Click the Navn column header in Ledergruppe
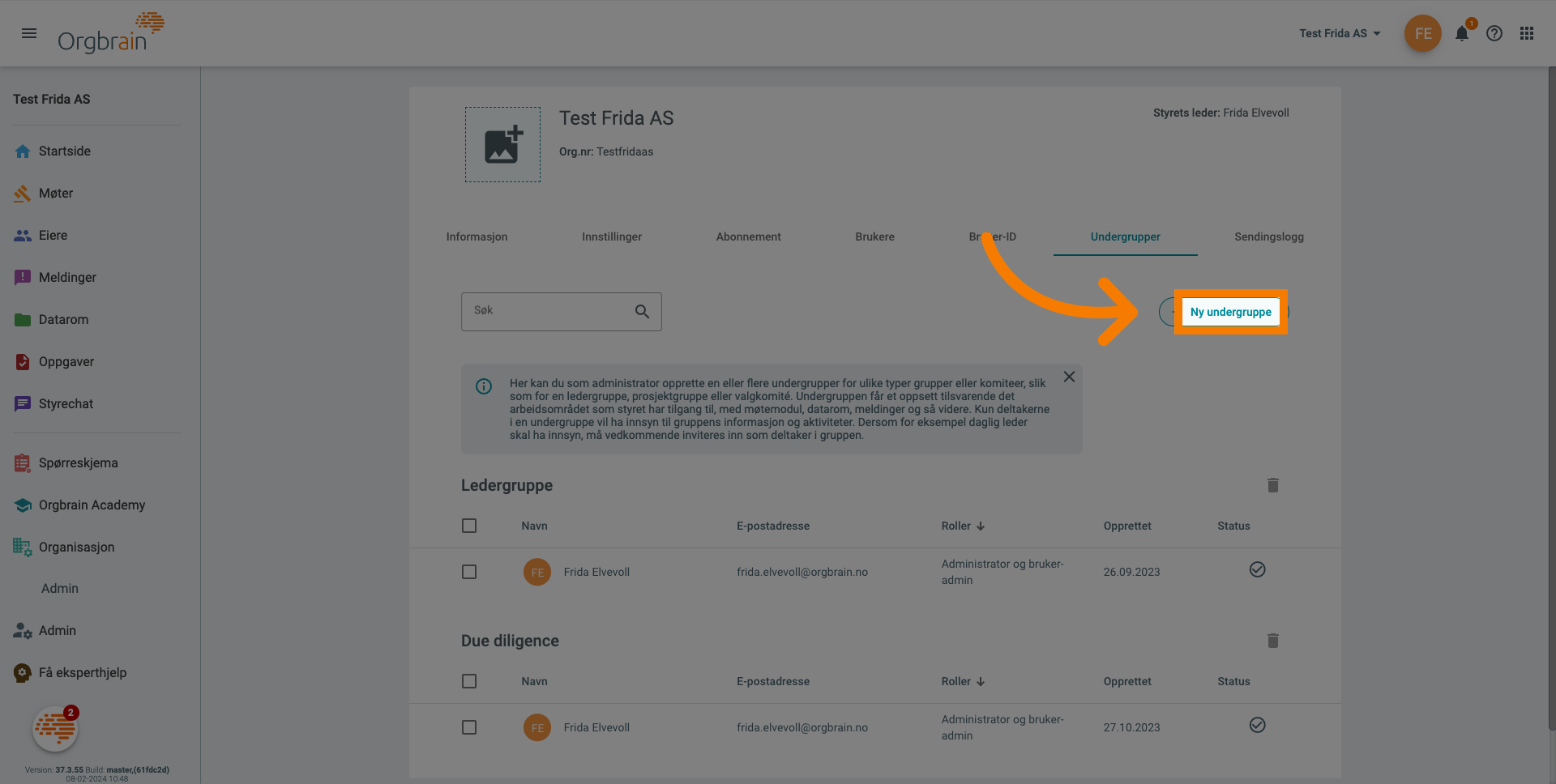The width and height of the screenshot is (1556, 784). [x=534, y=526]
